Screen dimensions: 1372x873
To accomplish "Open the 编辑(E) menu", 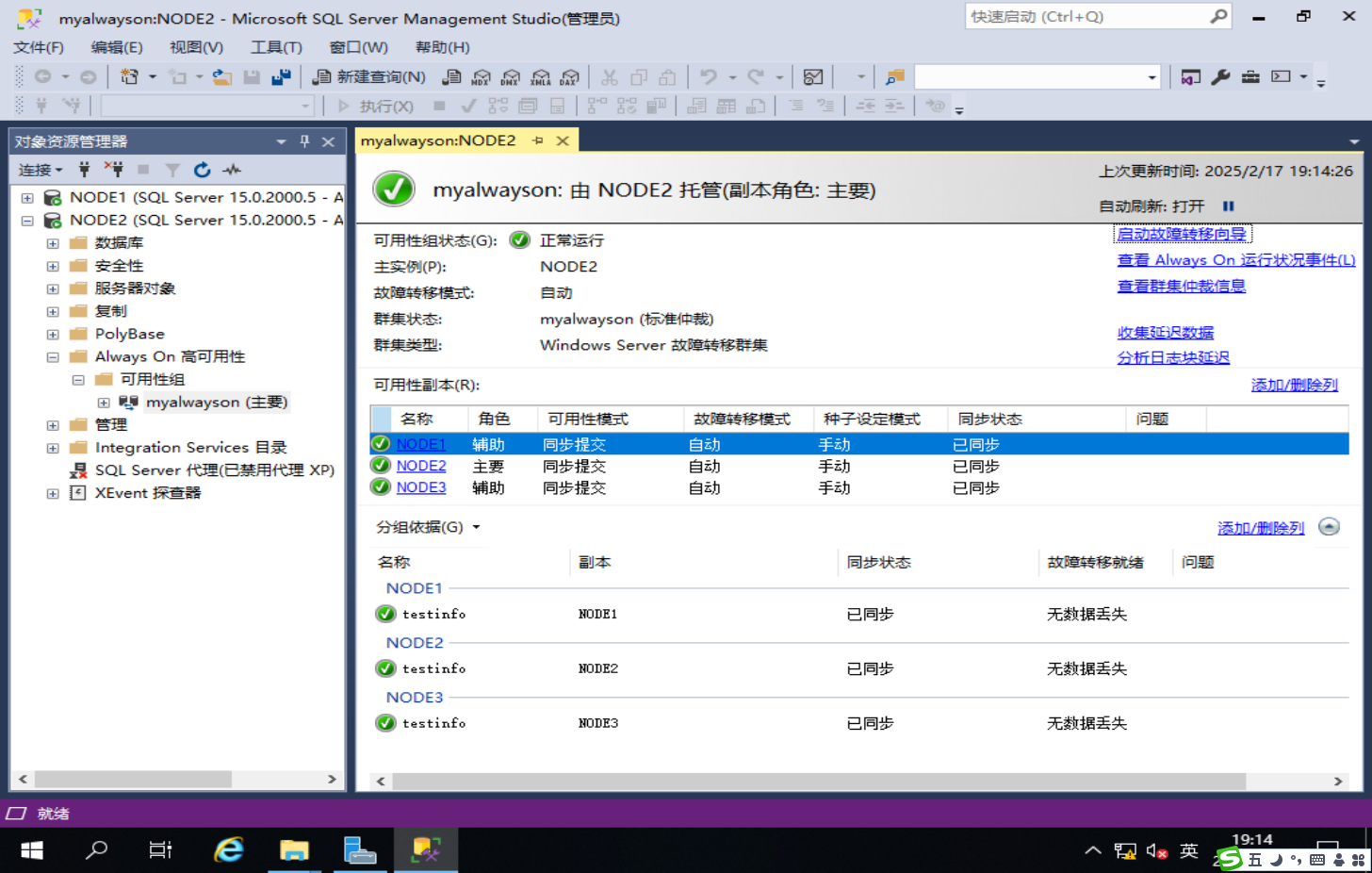I will coord(117,47).
